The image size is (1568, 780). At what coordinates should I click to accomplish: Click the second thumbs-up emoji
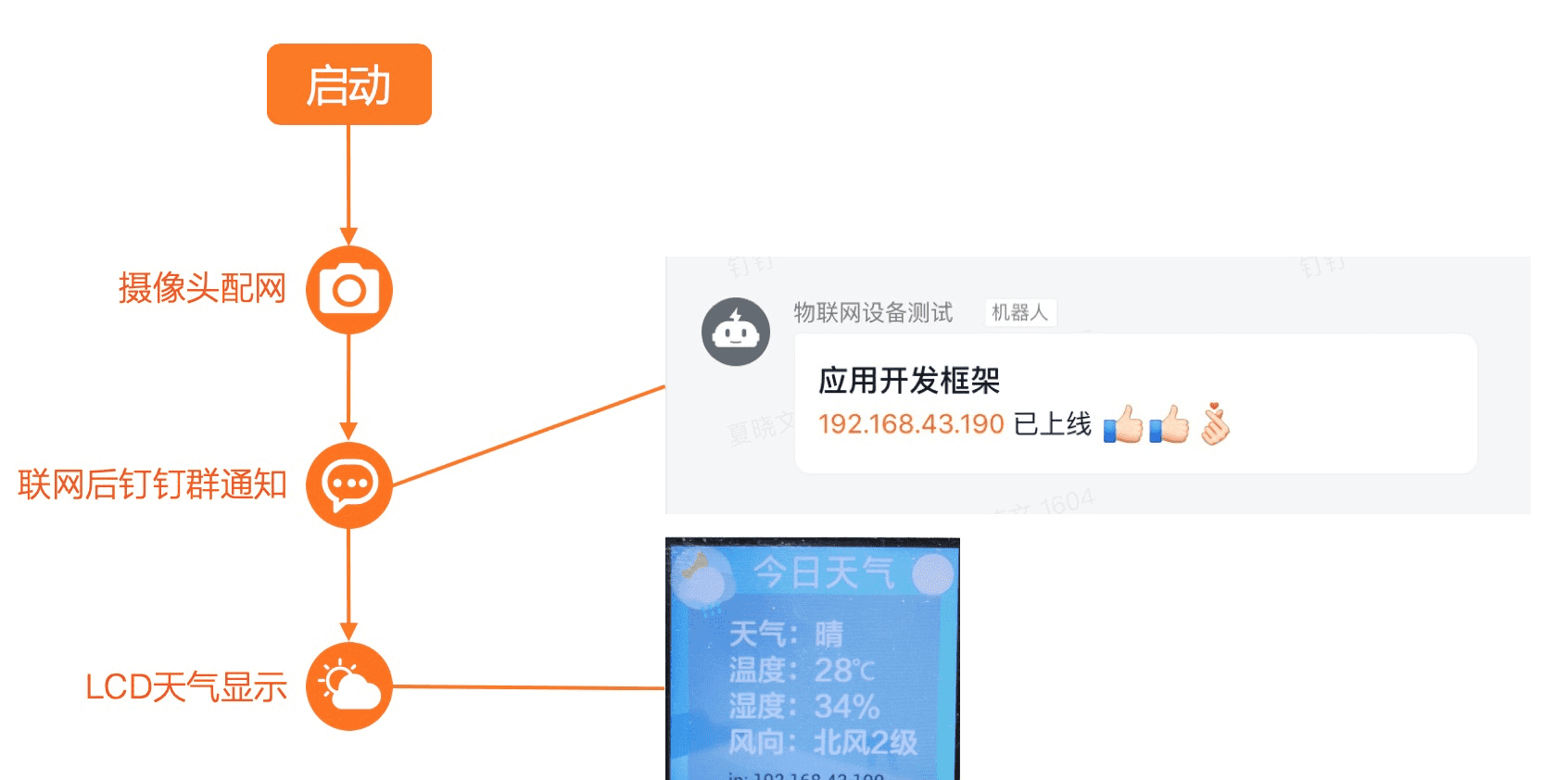[x=1170, y=424]
